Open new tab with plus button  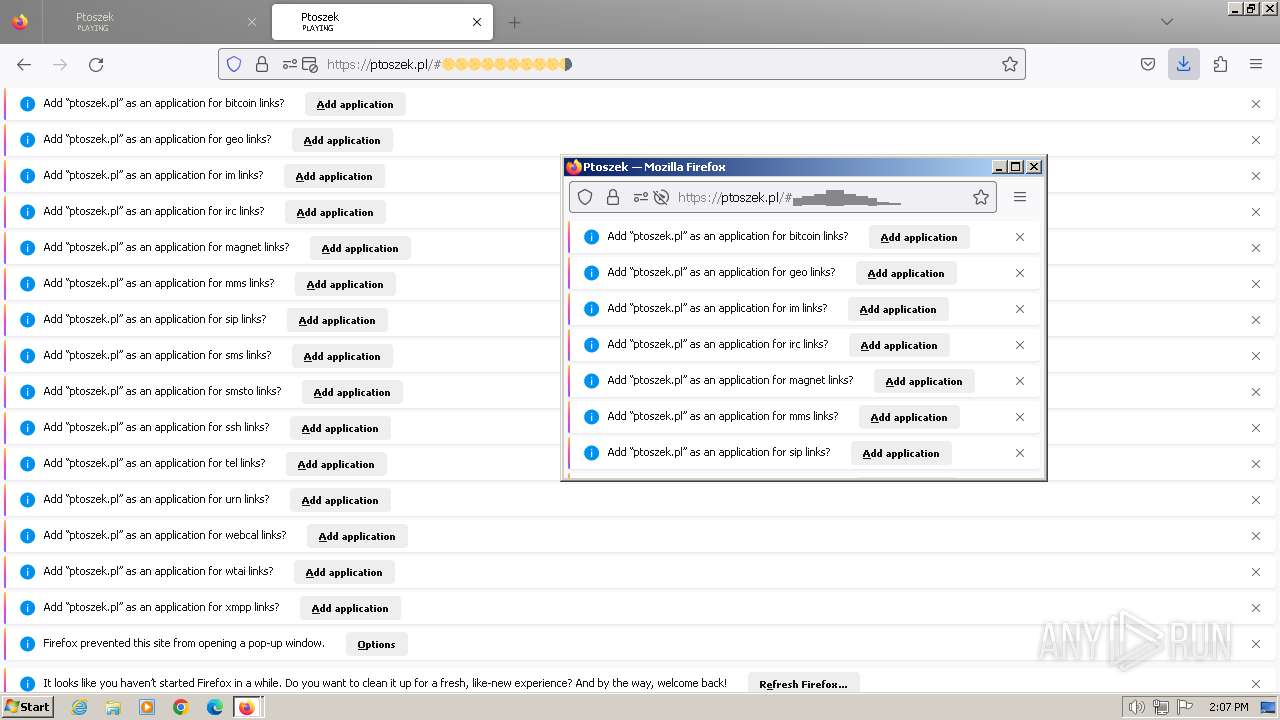click(x=514, y=22)
